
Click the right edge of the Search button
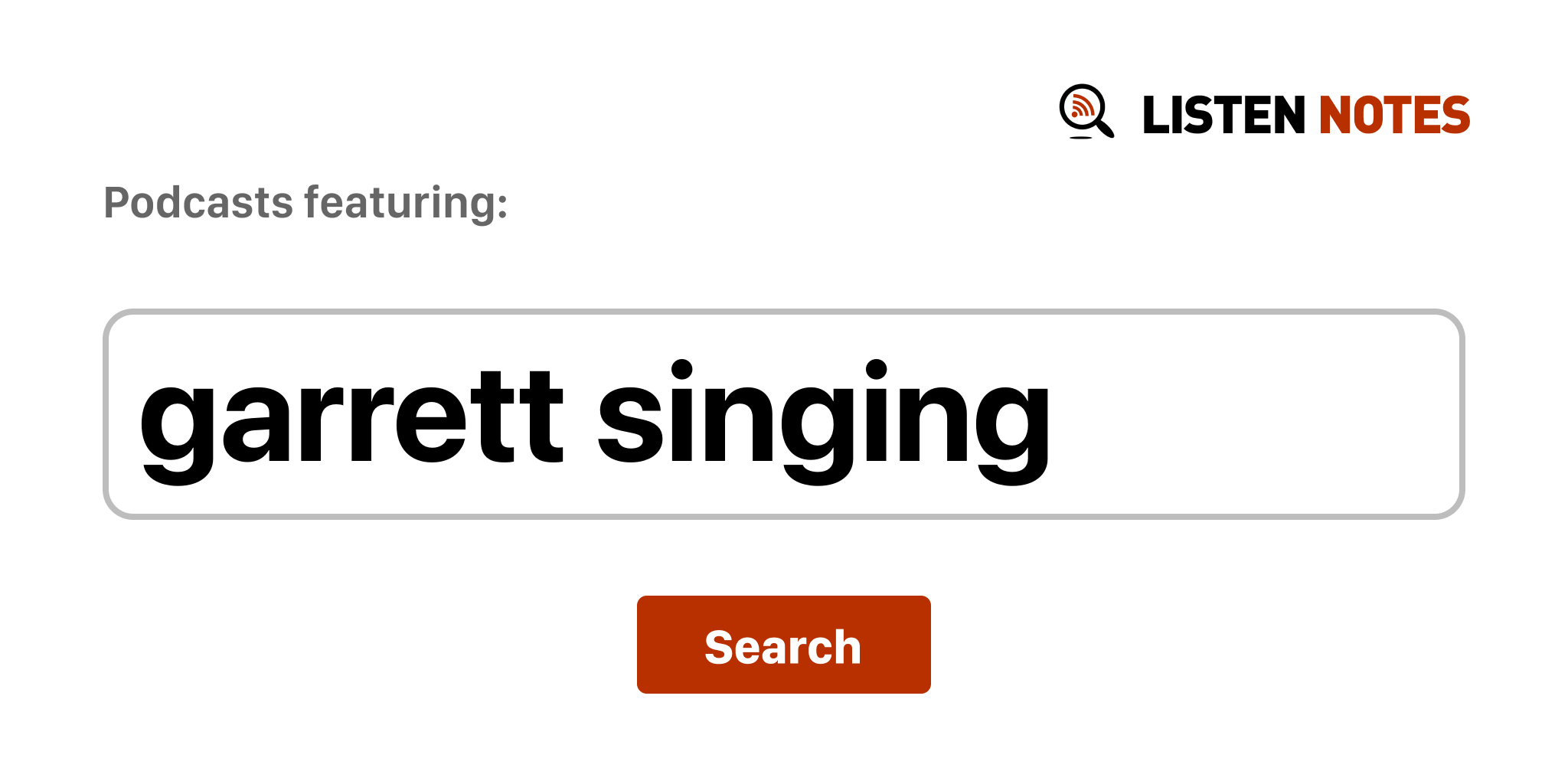[x=920, y=645]
